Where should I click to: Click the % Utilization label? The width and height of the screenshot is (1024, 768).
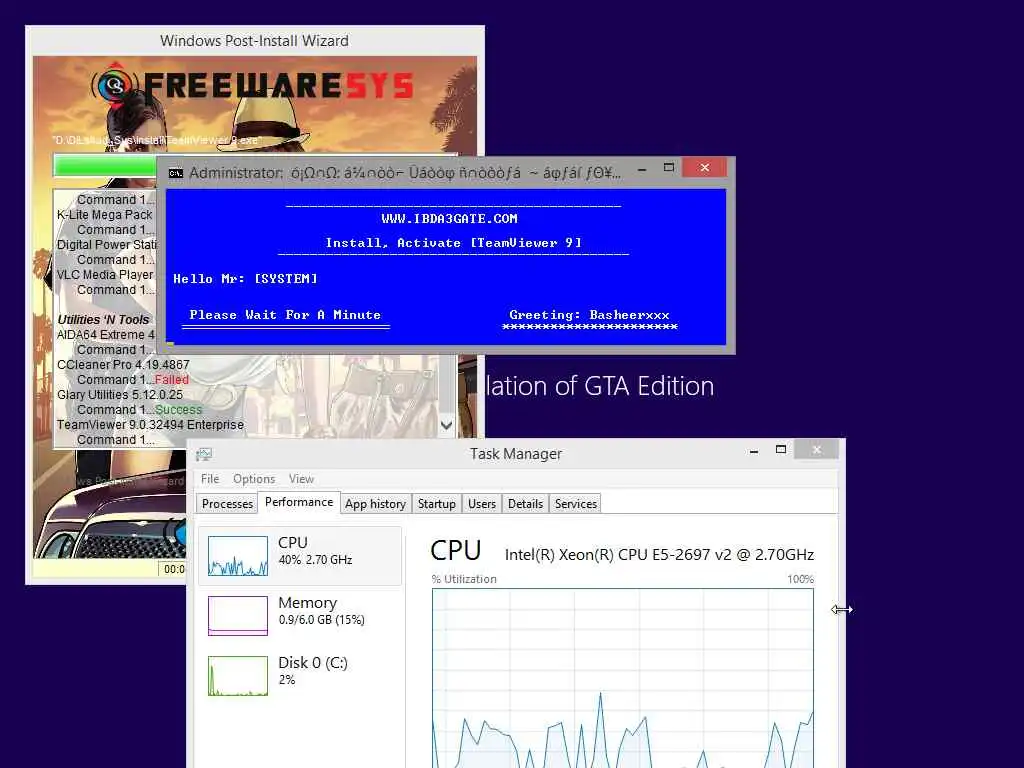tap(464, 579)
